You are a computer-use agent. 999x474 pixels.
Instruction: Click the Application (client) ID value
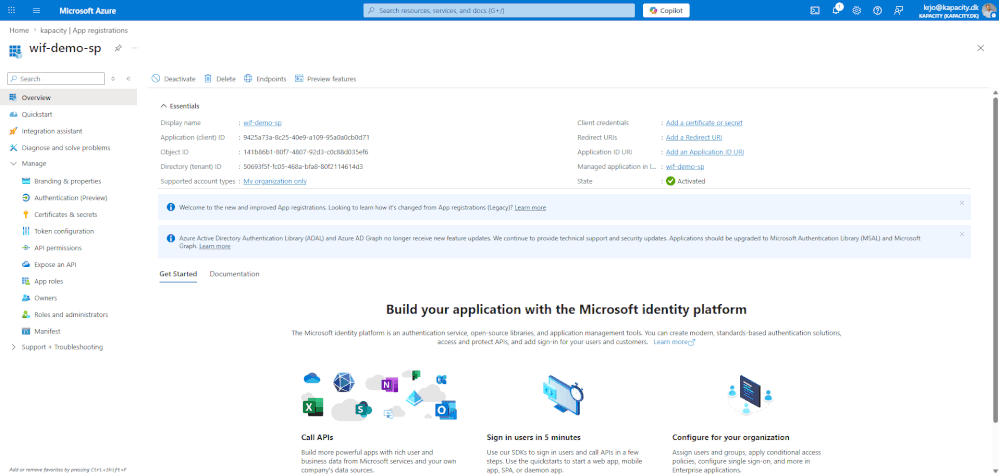(306, 137)
